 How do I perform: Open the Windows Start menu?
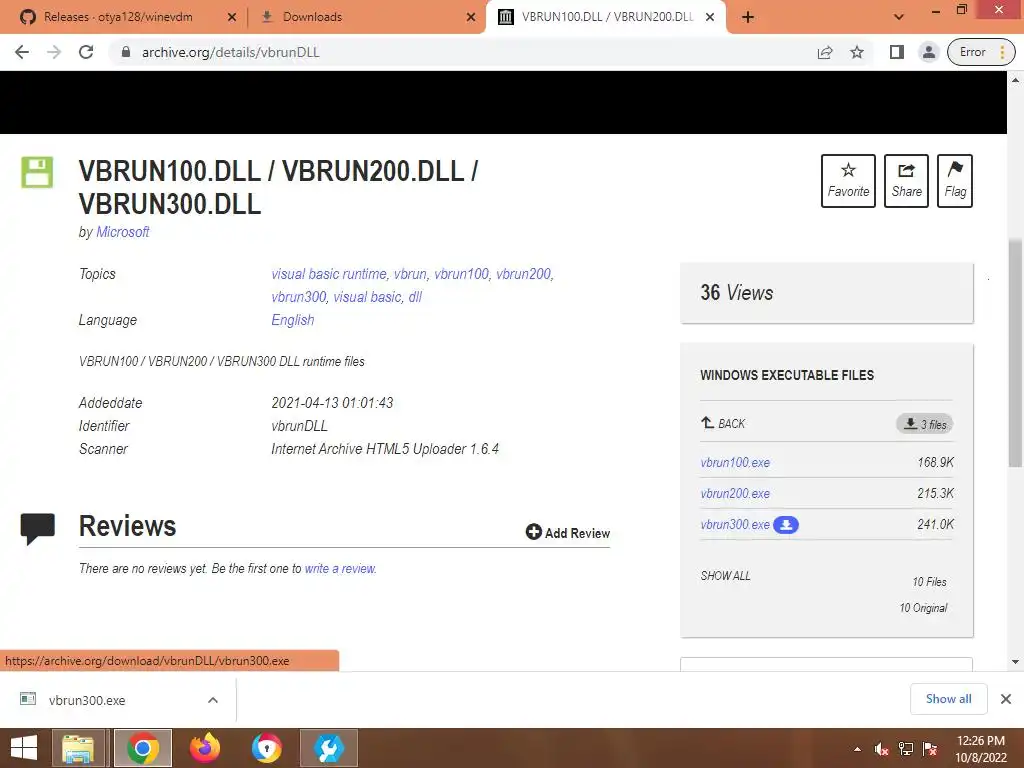tap(24, 748)
